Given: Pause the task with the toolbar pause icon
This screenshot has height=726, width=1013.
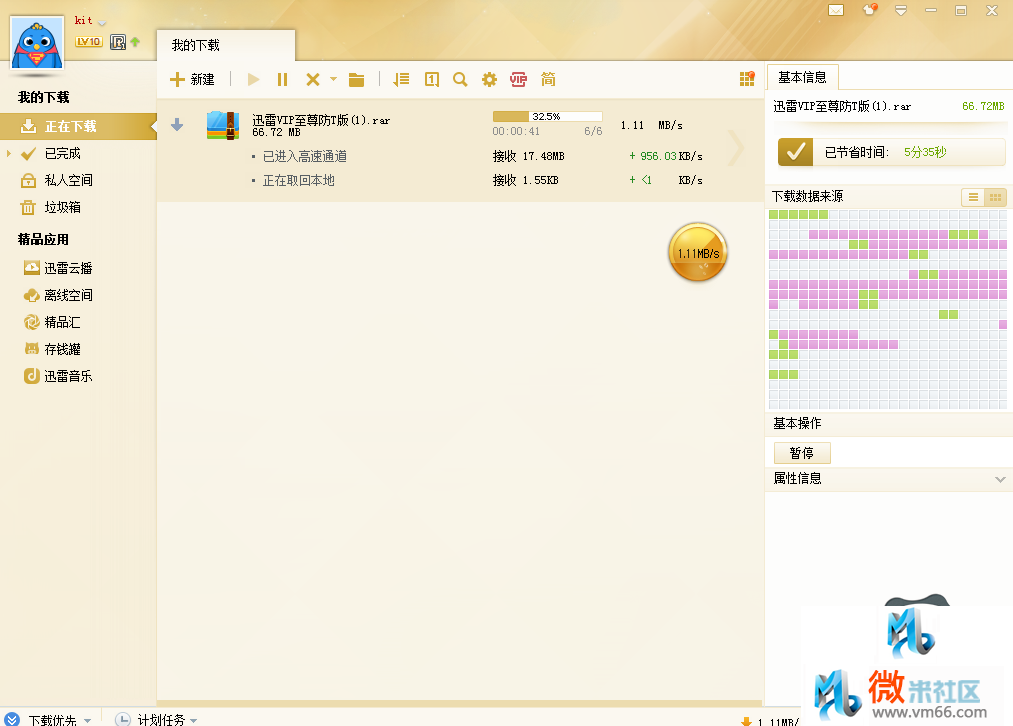Looking at the screenshot, I should 282,79.
